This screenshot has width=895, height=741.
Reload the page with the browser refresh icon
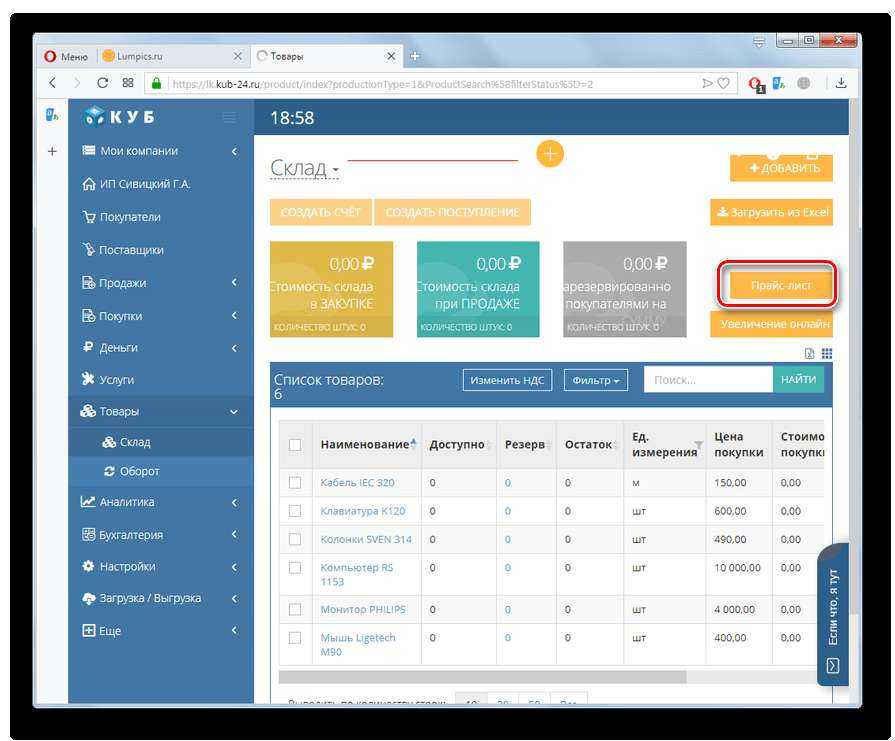point(102,83)
